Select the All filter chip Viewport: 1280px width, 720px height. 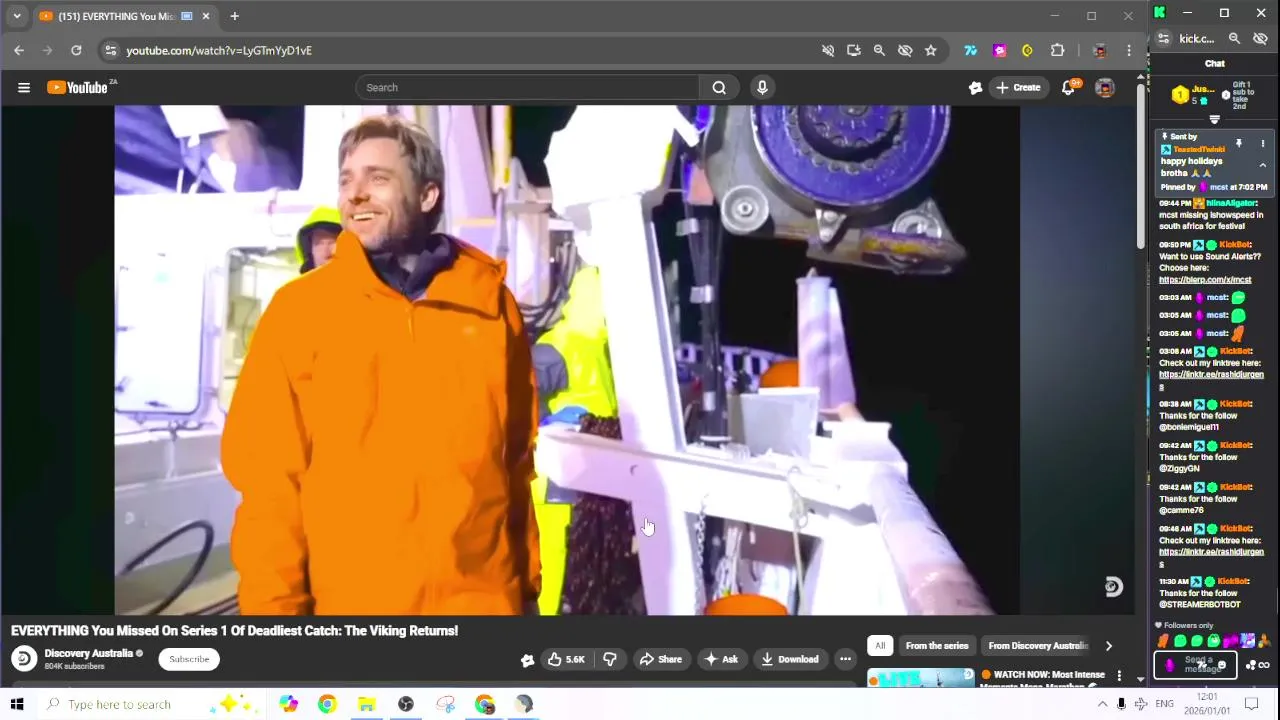pyautogui.click(x=880, y=646)
